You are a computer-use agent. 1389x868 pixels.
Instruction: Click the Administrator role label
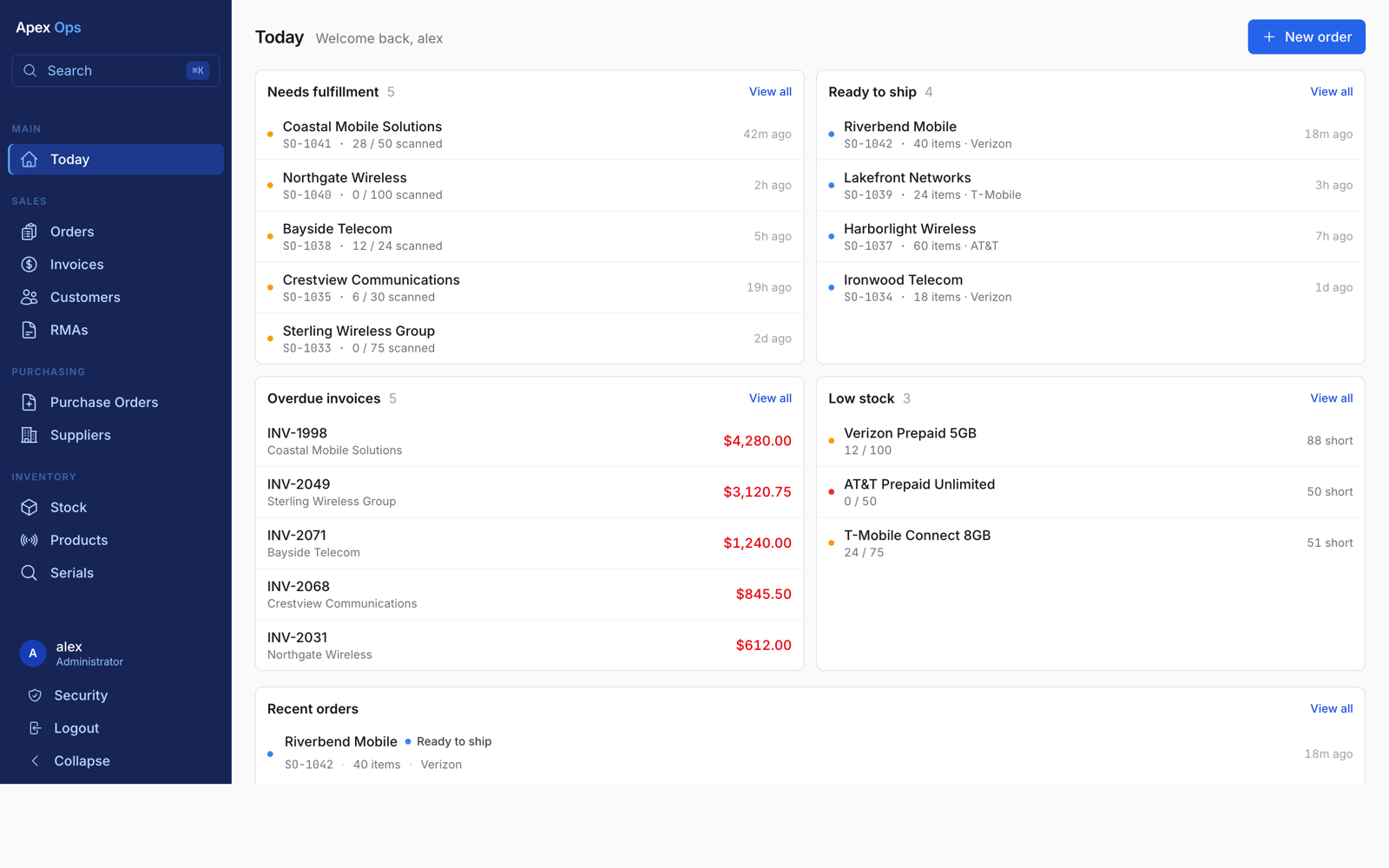(89, 662)
